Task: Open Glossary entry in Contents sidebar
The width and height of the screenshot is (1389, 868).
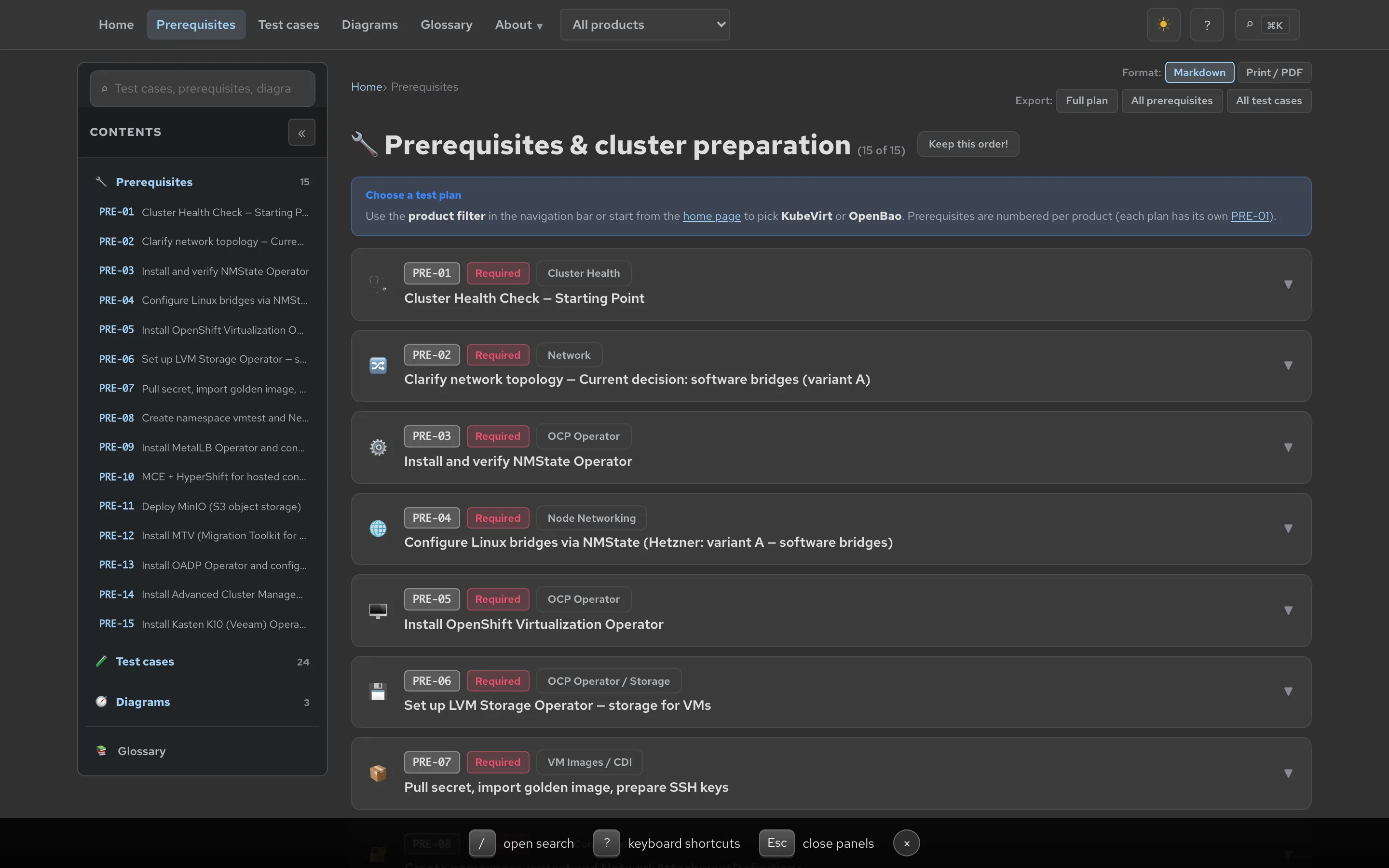Action: pos(202,751)
